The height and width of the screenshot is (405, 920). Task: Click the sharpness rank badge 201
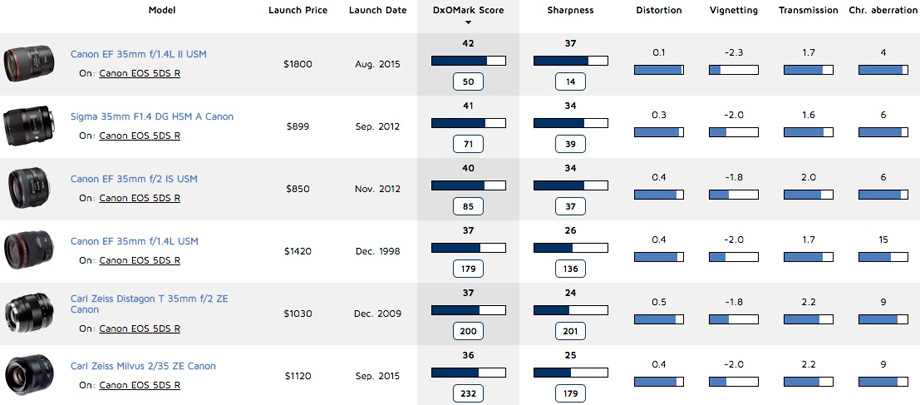coord(570,330)
